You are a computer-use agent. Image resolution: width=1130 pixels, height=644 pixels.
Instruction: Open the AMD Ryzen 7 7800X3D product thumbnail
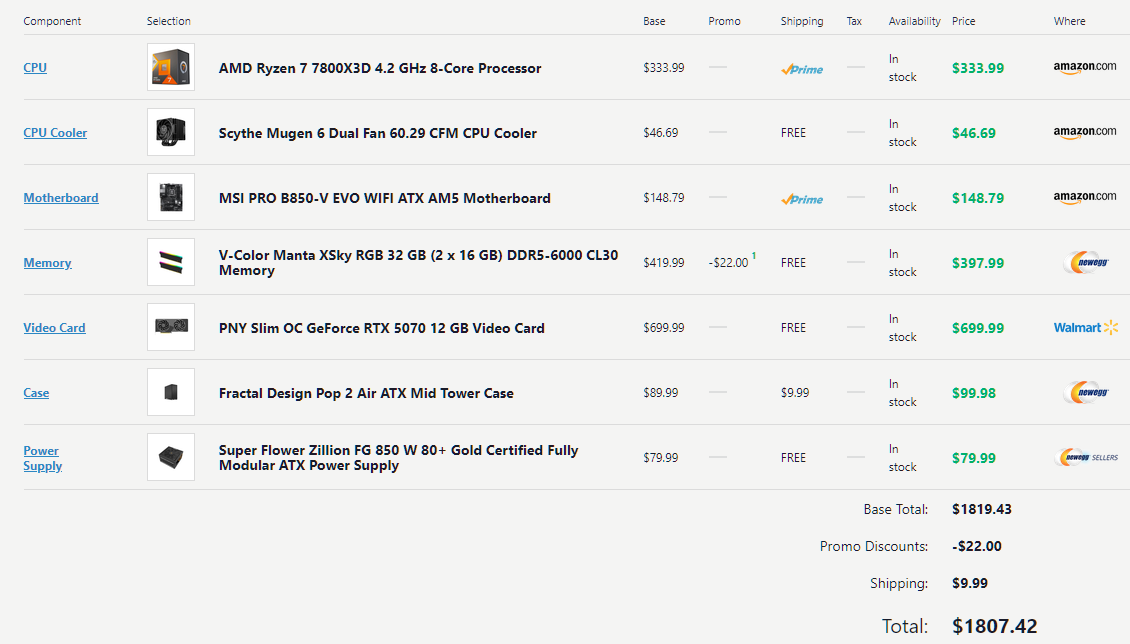[x=171, y=67]
